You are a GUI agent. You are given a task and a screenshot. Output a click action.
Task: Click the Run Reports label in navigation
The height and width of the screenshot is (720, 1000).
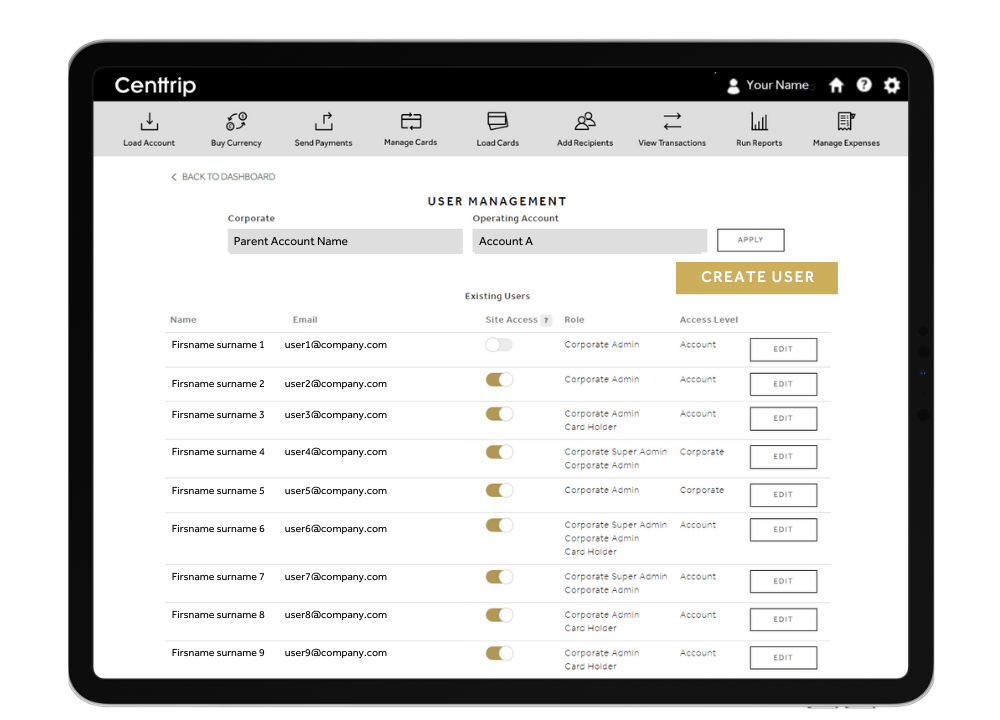click(x=759, y=143)
